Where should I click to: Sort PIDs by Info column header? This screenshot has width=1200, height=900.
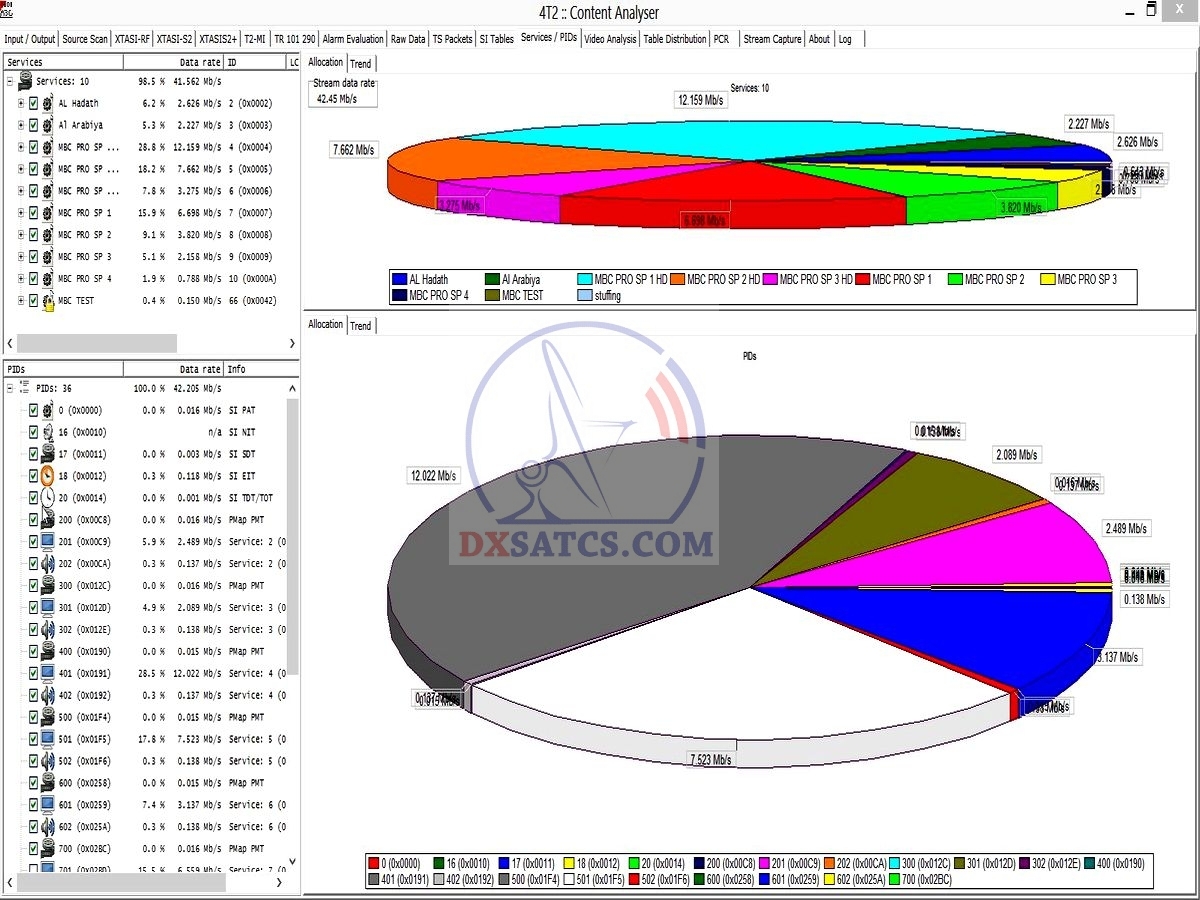pyautogui.click(x=260, y=369)
